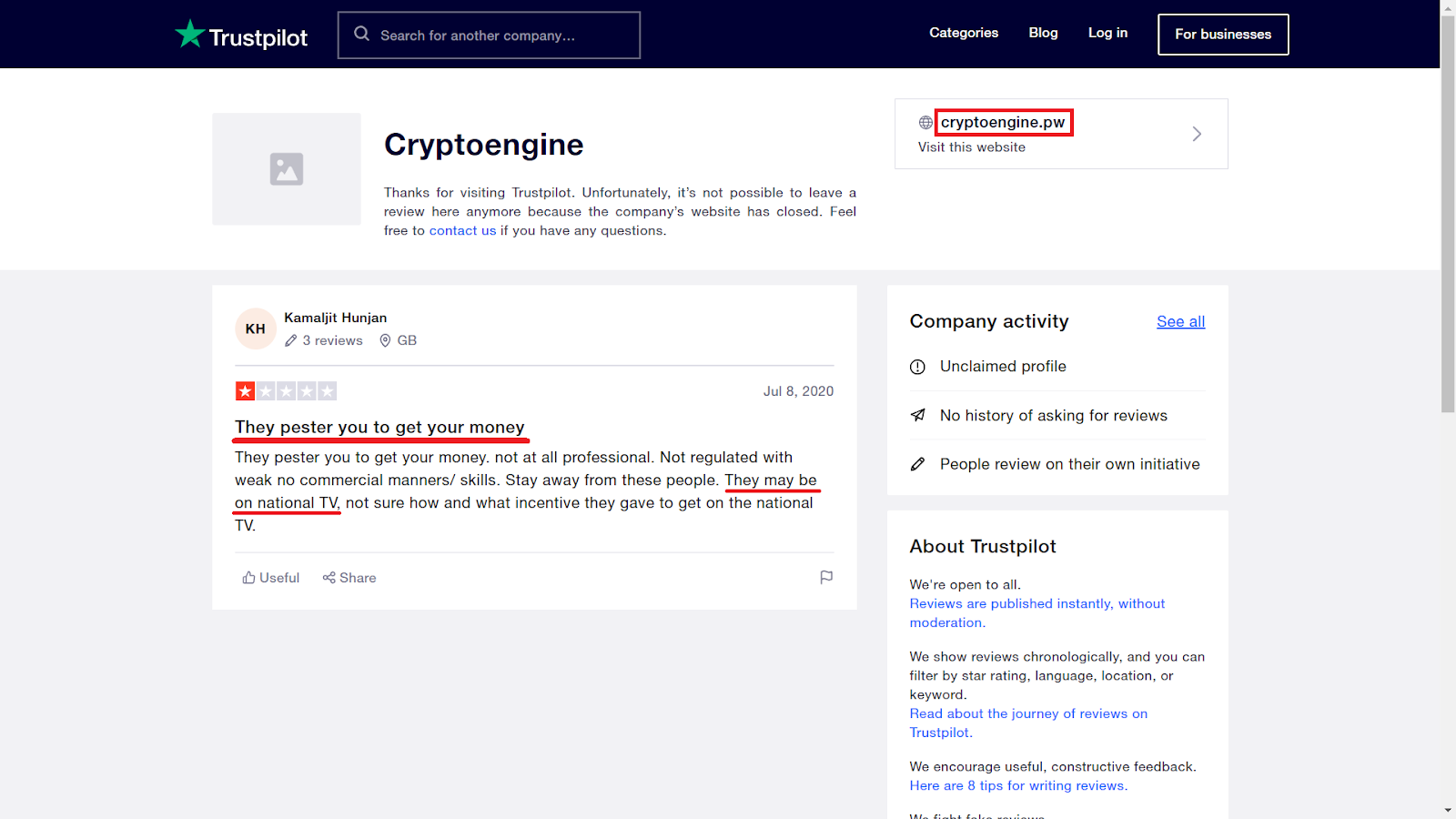1456x819 pixels.
Task: Click the Unclaimed profile info icon
Action: coord(917,367)
